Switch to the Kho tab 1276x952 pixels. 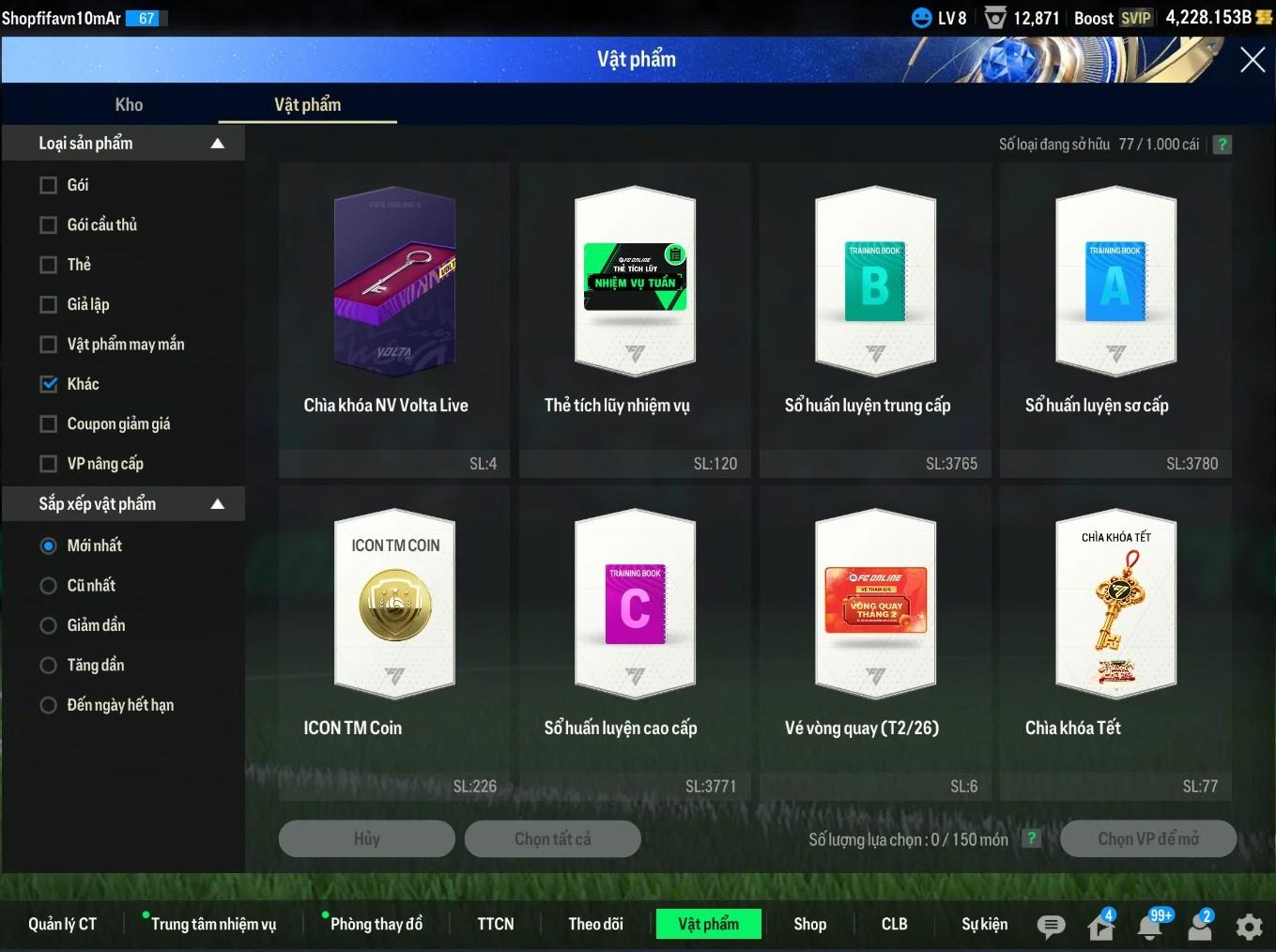pos(129,105)
